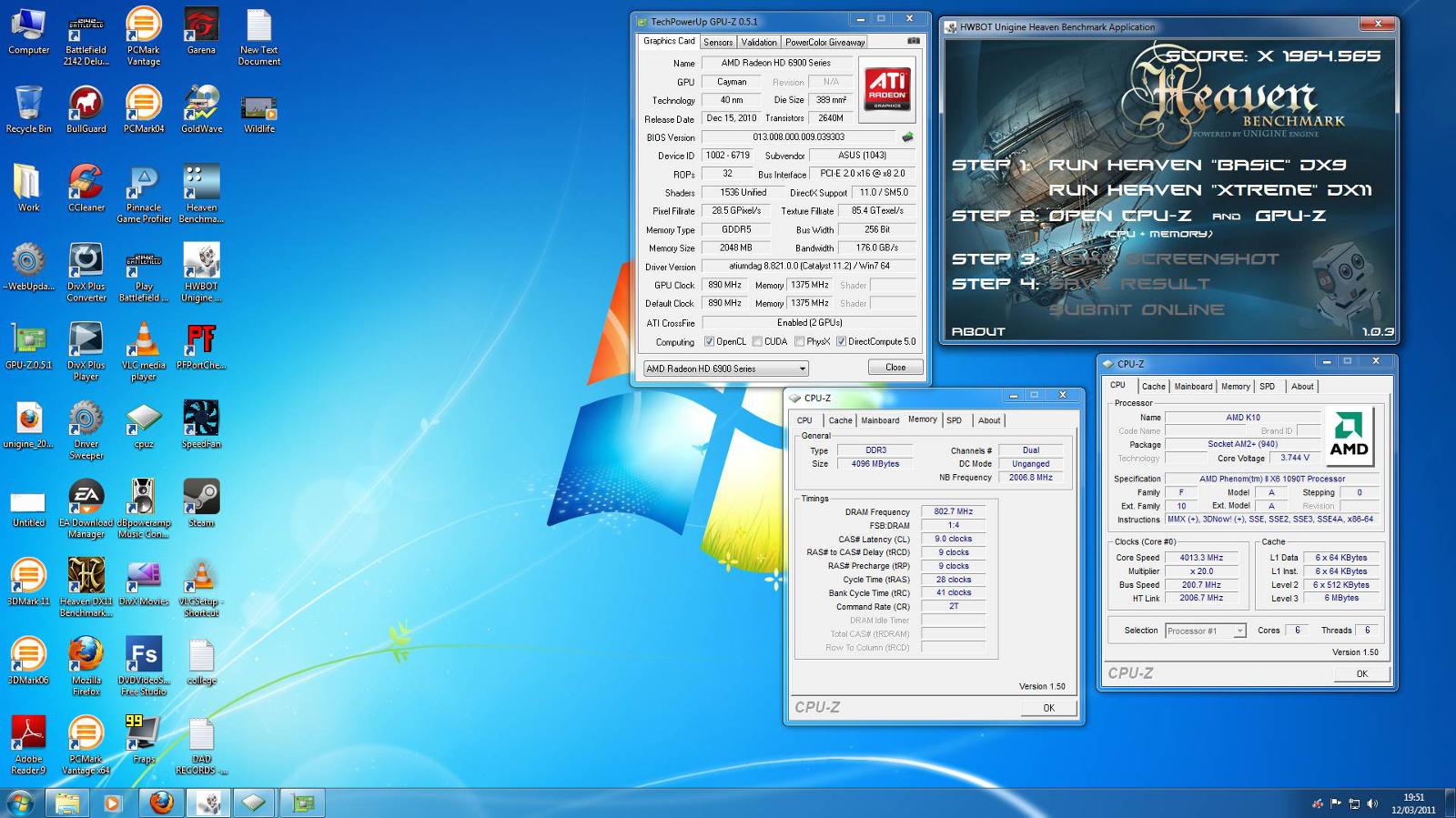Select the GoldWave desktop icon
Image resolution: width=1456 pixels, height=818 pixels.
pos(201,110)
